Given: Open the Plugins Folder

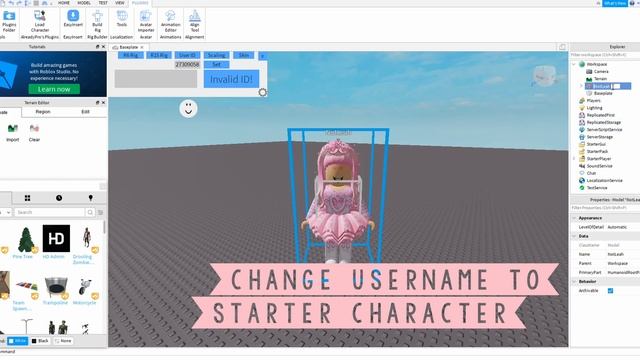Looking at the screenshot, I should (9, 21).
